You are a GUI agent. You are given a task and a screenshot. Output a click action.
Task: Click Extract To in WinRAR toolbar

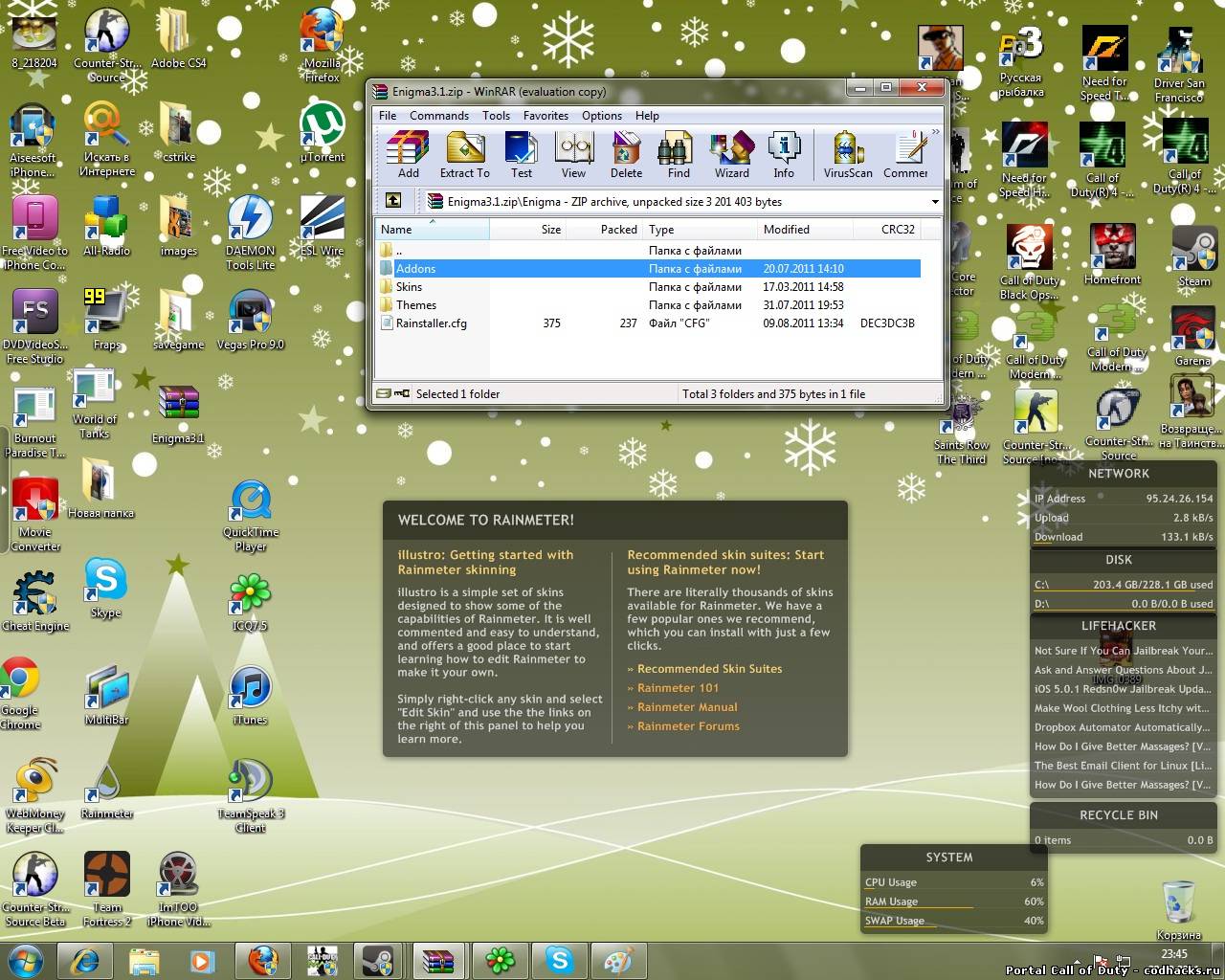pos(464,155)
